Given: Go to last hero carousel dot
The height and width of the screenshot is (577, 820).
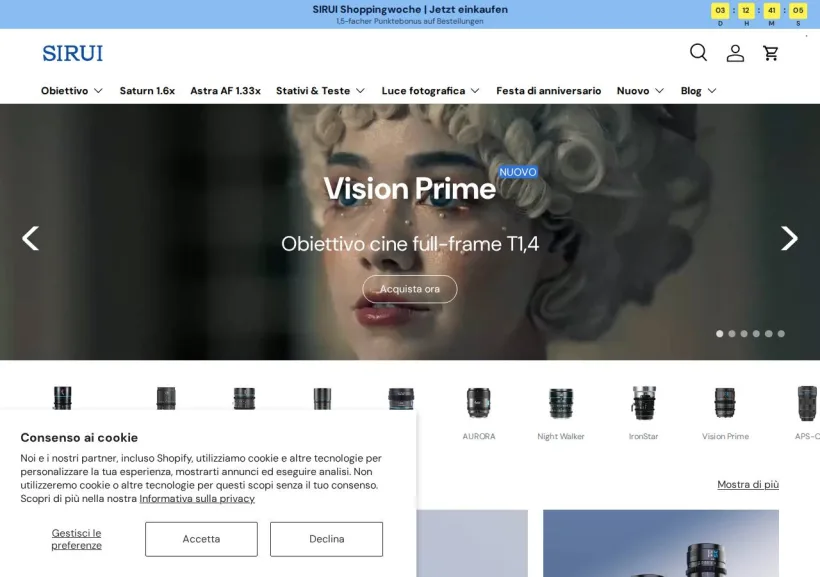Looking at the screenshot, I should coord(781,334).
